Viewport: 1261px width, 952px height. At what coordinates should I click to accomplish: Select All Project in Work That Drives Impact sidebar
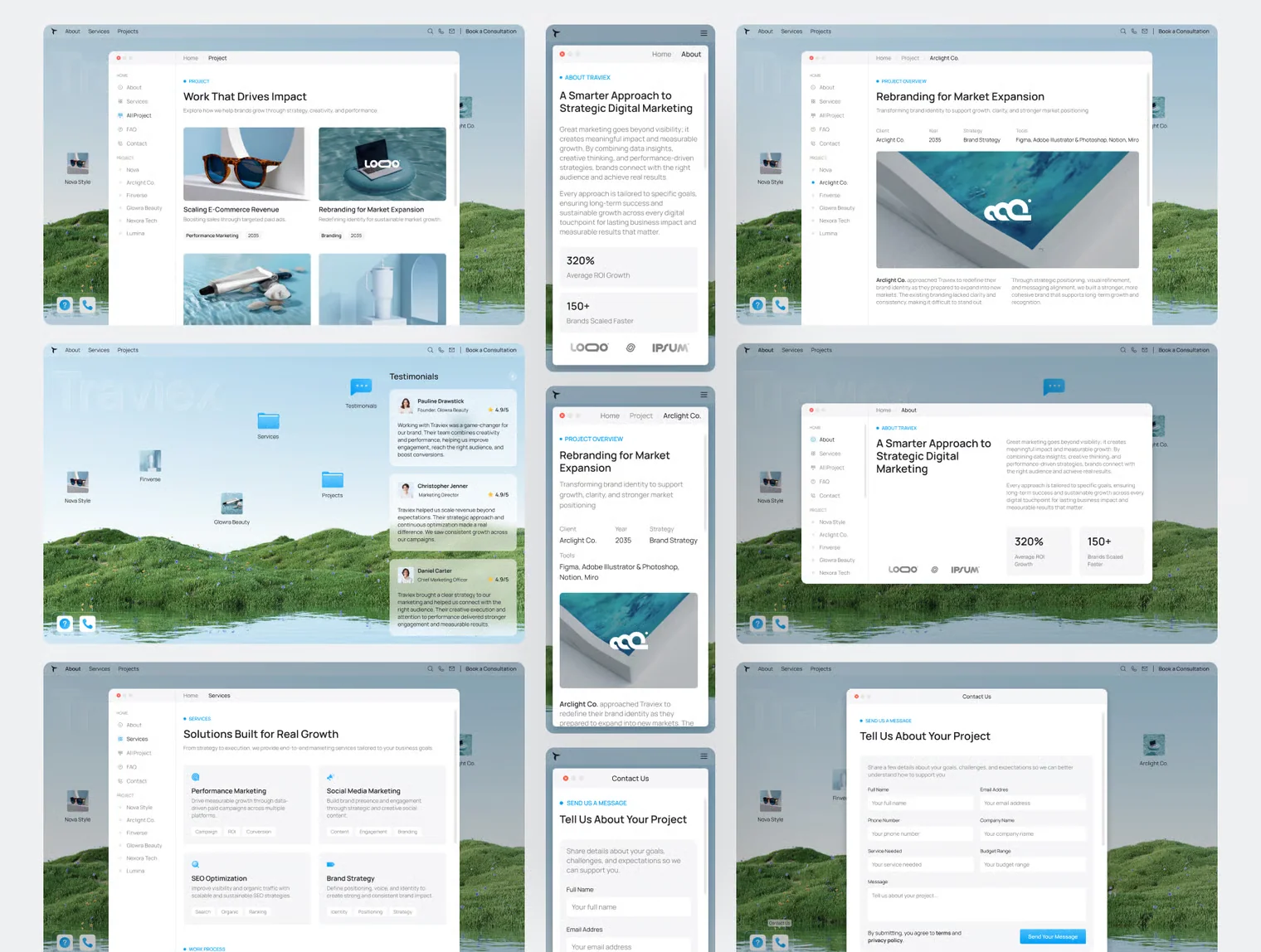pos(139,115)
